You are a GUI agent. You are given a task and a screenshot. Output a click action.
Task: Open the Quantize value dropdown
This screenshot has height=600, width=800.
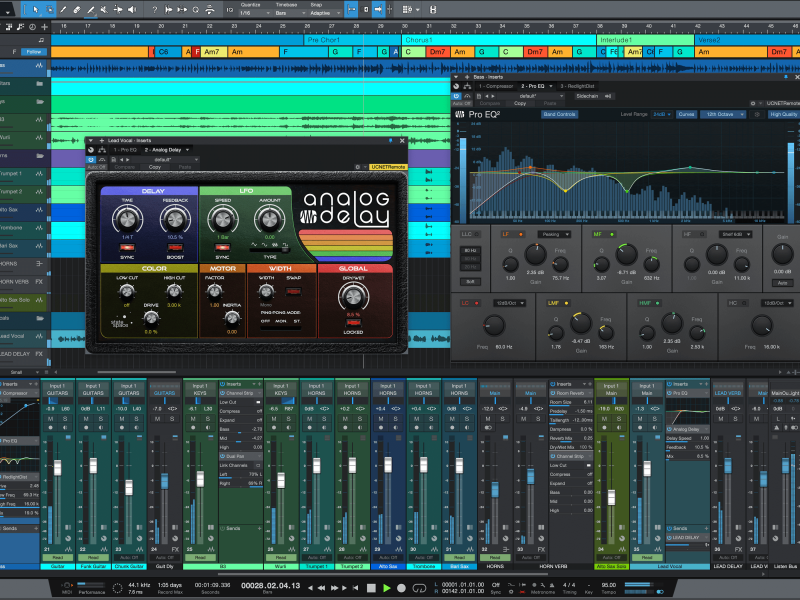point(254,13)
